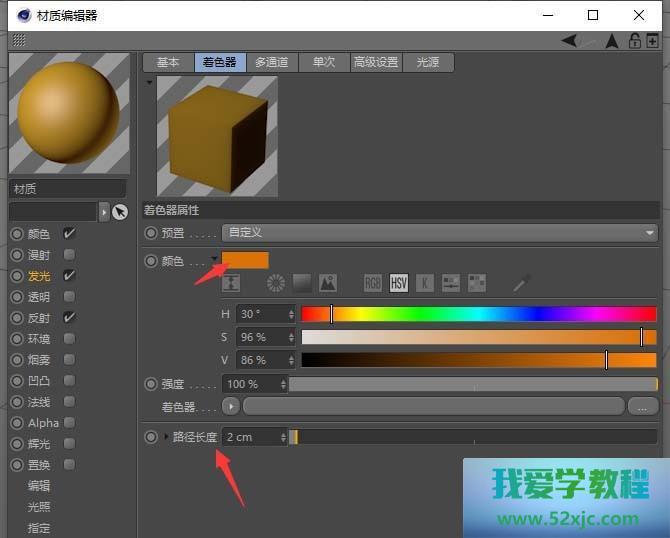Viewport: 670px width, 538px height.
Task: Expand the 路径长度 disclosure triangle
Action: (167, 437)
